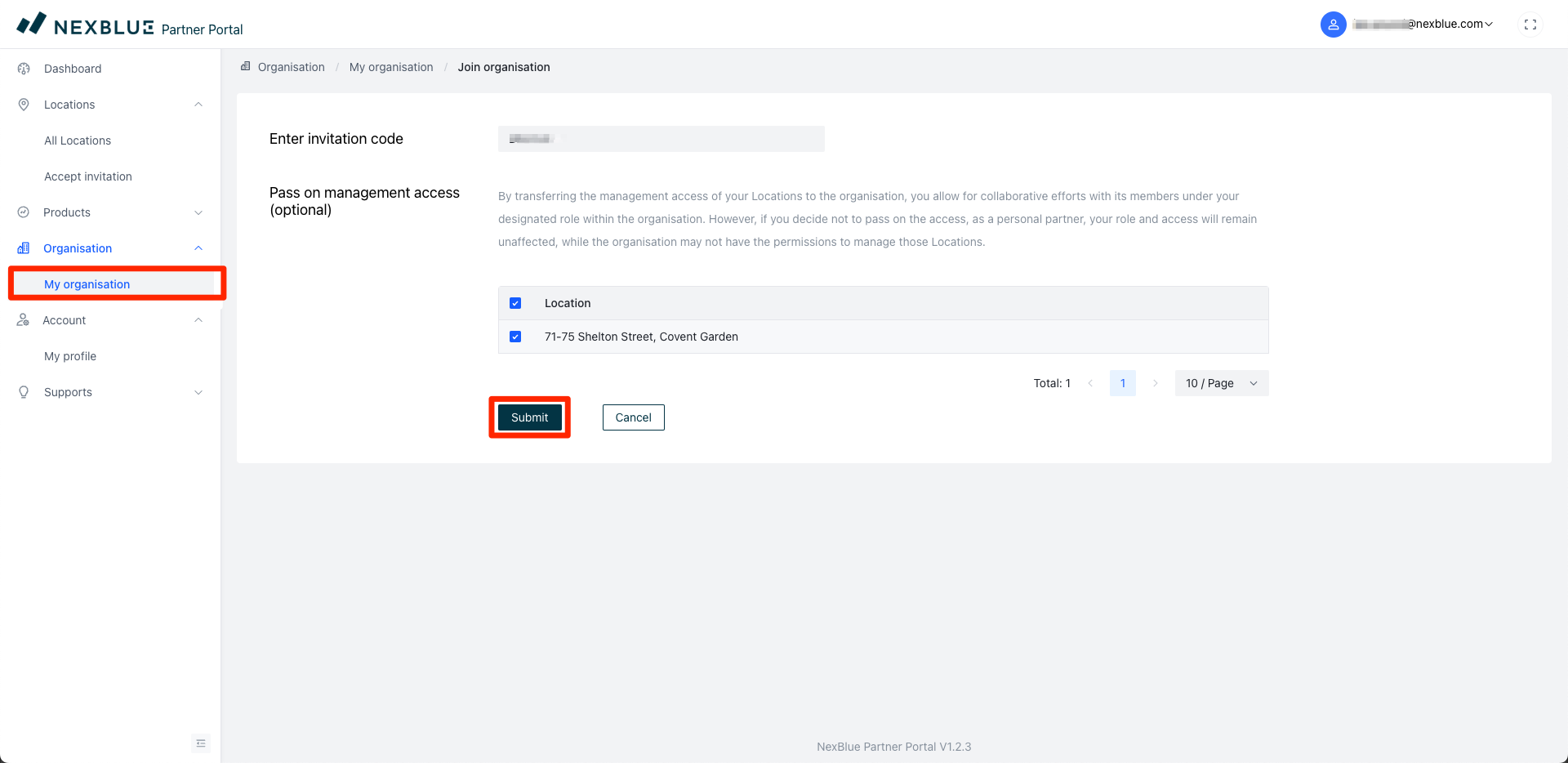Click the user avatar icon
The height and width of the screenshot is (763, 1568).
tap(1333, 25)
